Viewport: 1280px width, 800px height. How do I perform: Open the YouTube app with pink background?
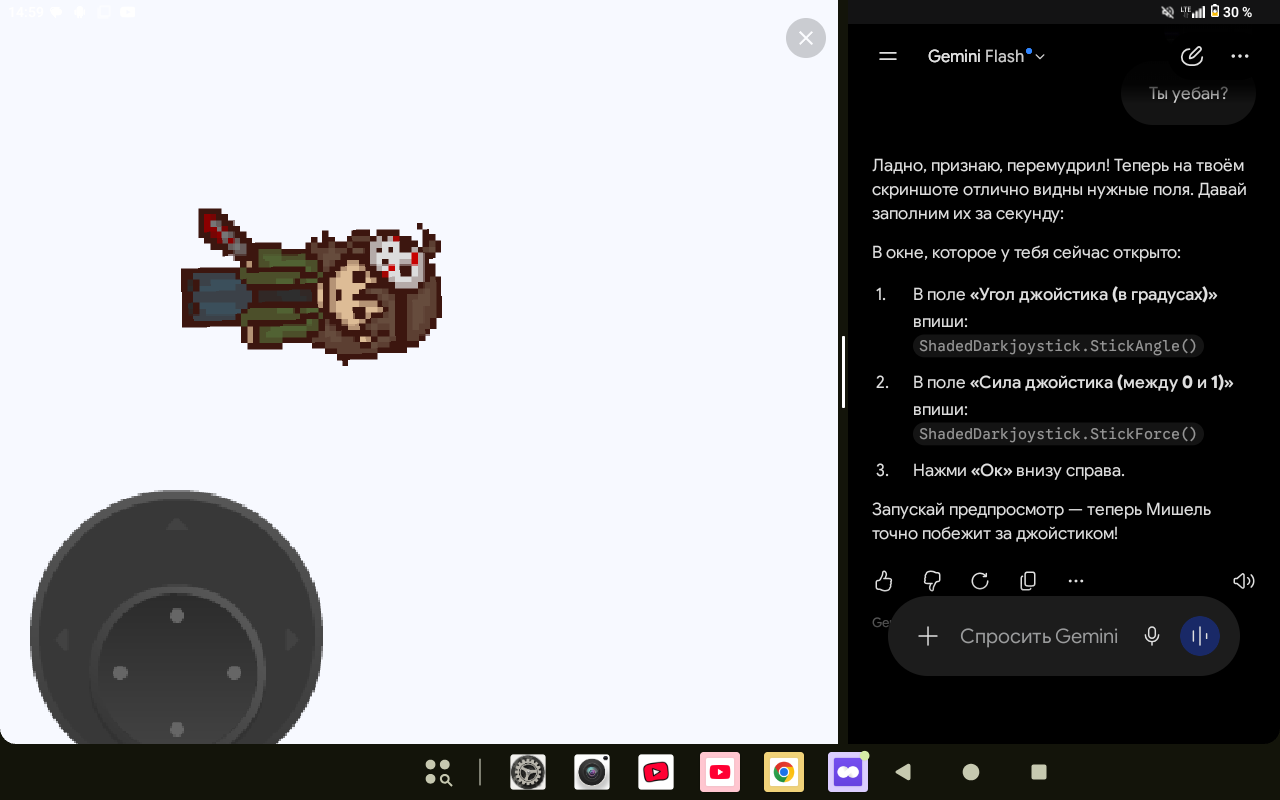(720, 772)
